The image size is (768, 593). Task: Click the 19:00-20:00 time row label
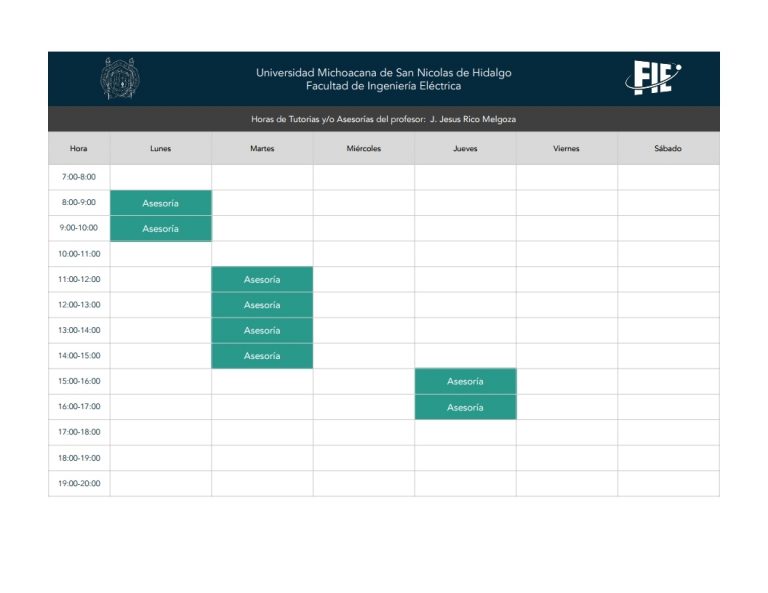(x=79, y=483)
